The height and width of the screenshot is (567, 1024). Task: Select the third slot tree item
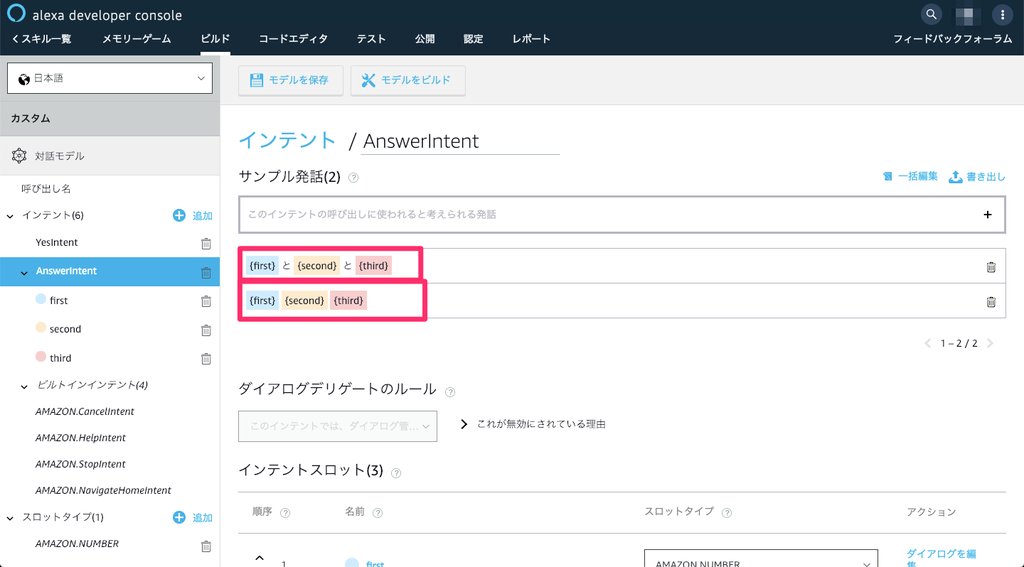(61, 358)
